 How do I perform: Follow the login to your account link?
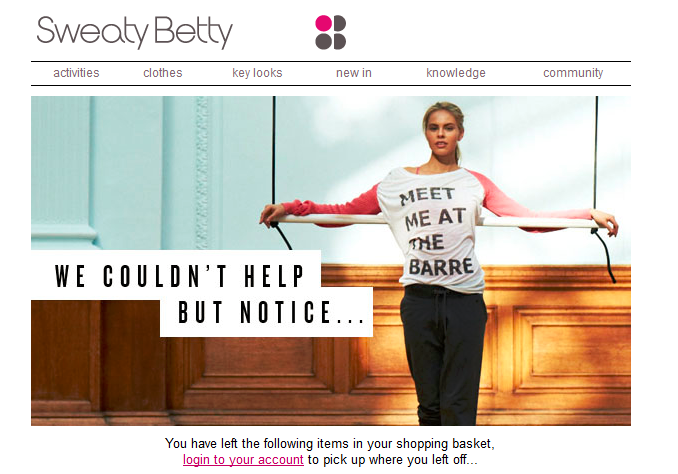[243, 459]
